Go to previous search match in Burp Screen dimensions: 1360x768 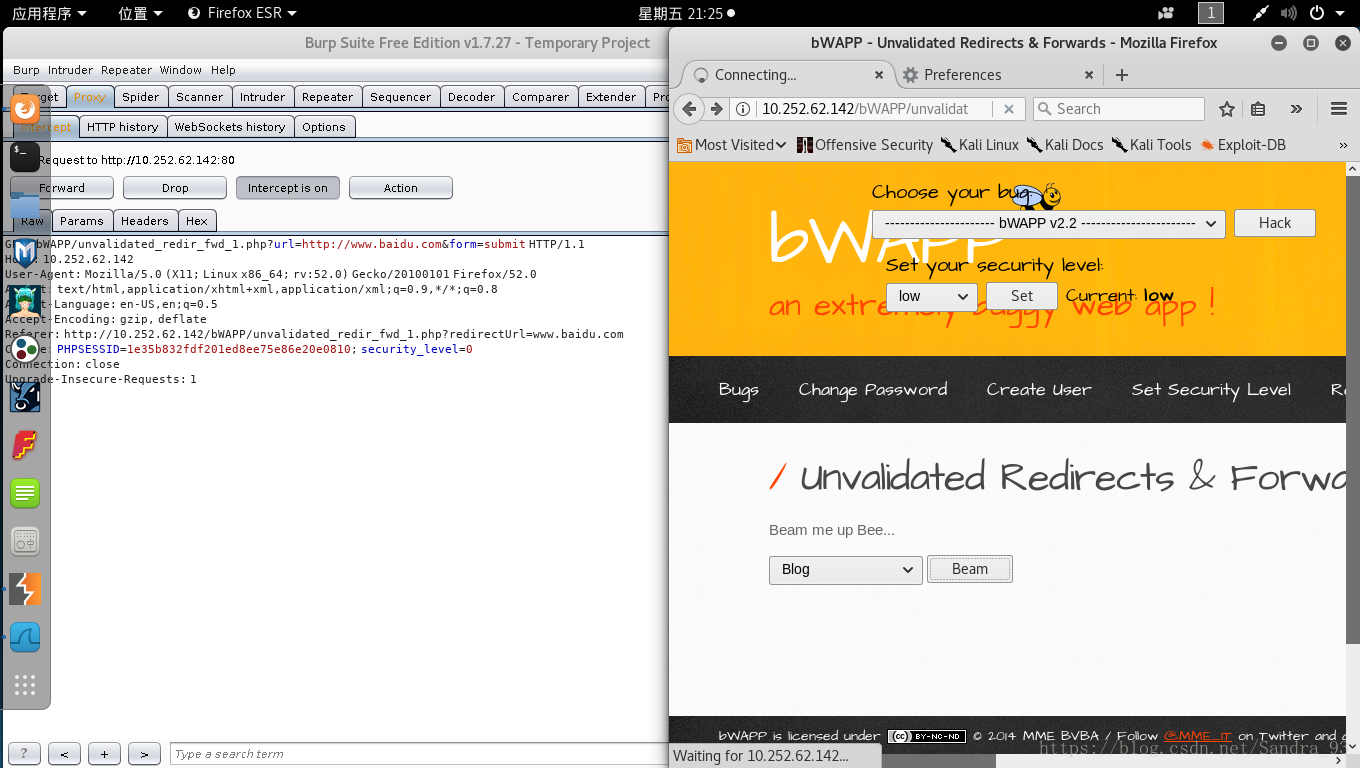pos(64,754)
